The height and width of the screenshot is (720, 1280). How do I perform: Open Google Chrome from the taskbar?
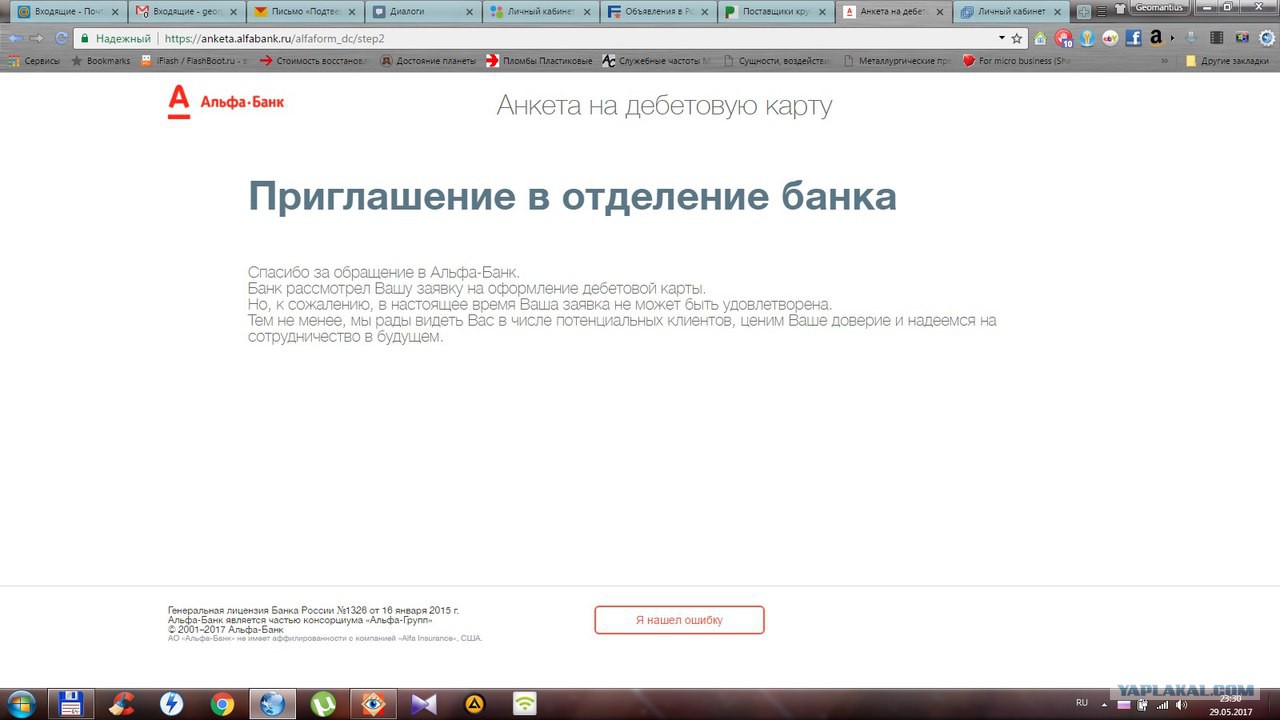click(222, 704)
